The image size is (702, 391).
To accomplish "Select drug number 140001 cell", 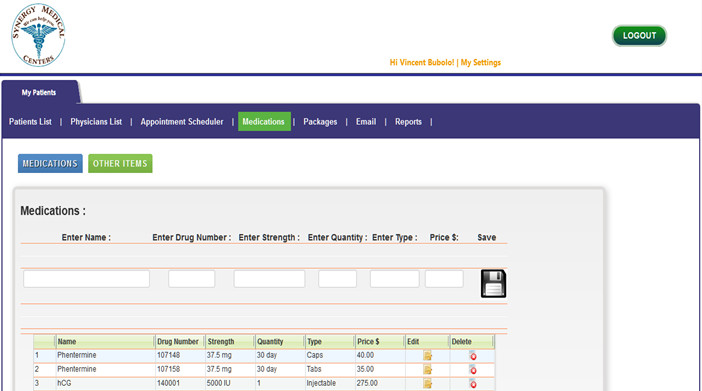I will 180,383.
